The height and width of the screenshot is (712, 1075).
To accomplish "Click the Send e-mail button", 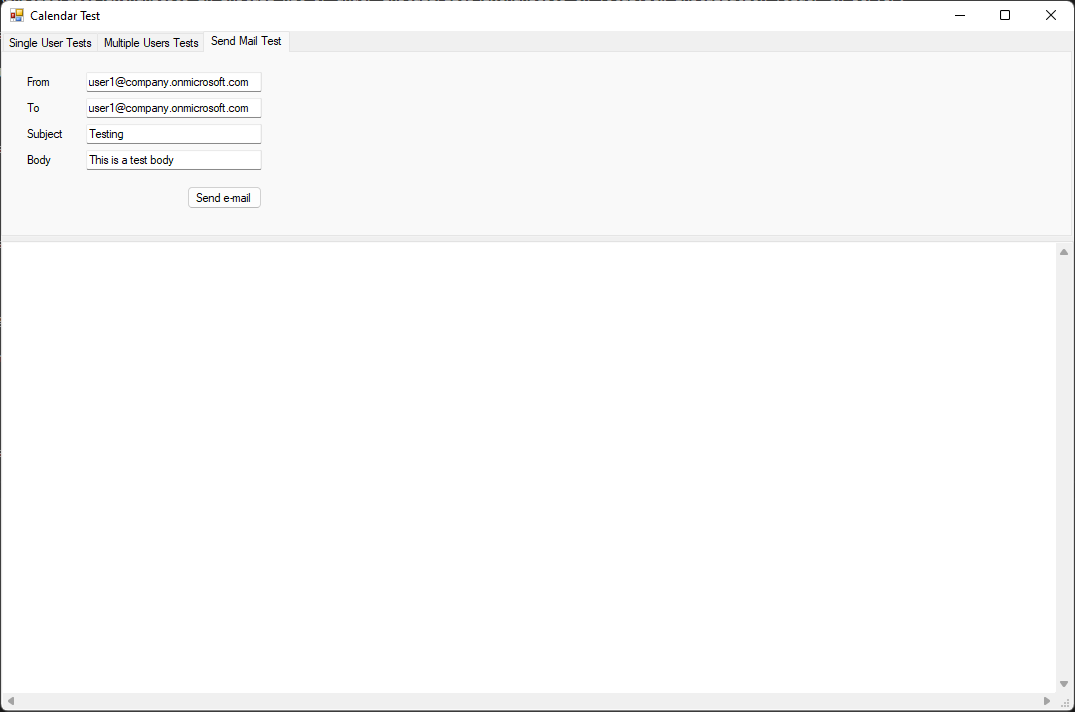I will (224, 197).
